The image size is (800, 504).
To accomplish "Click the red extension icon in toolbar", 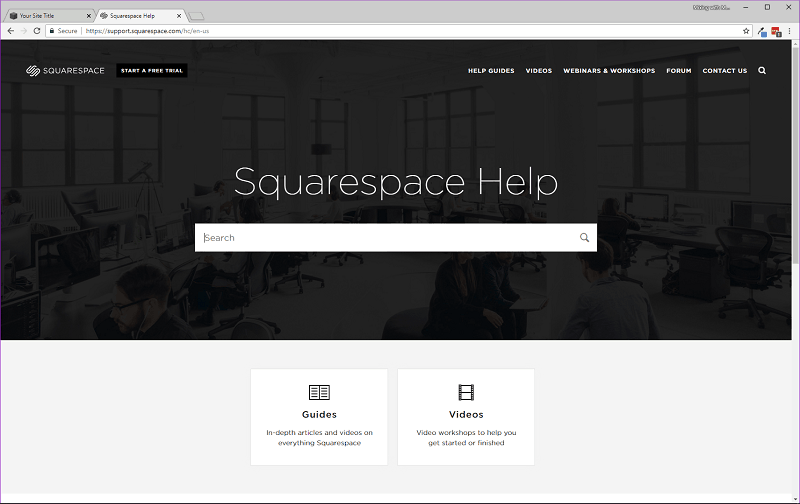I will [x=776, y=32].
